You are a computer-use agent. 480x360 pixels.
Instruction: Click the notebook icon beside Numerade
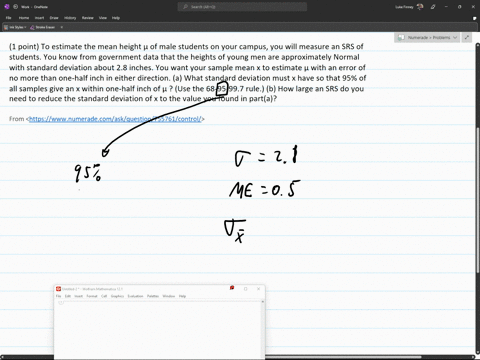(401, 38)
